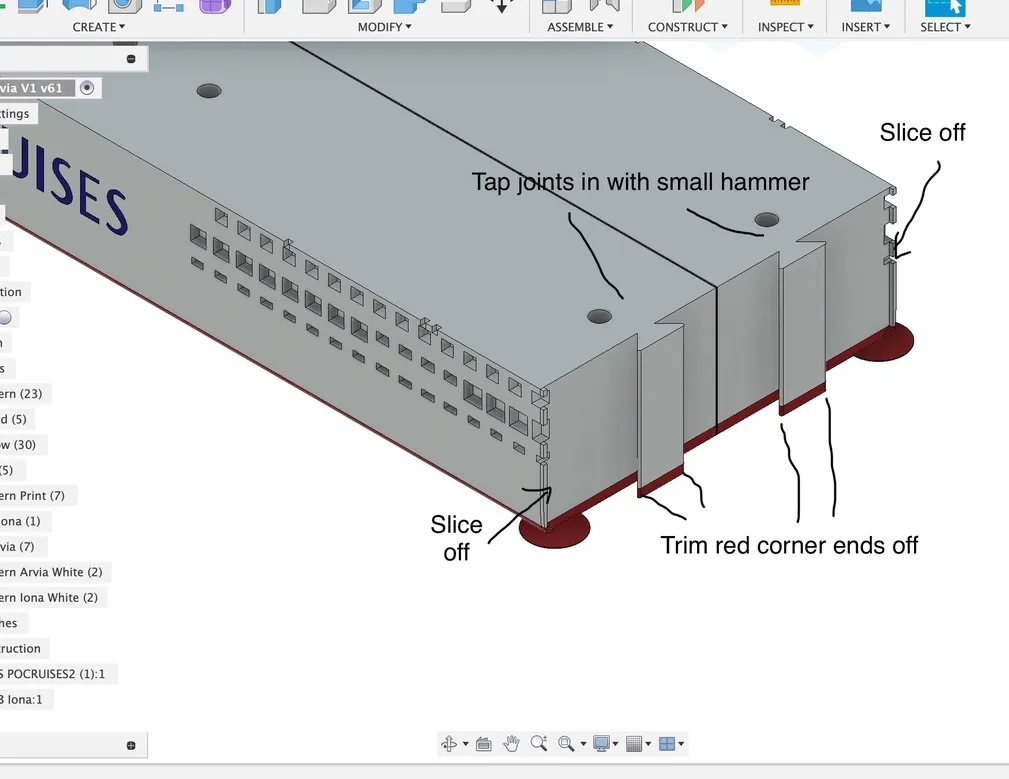Open the ASSEMBLE menu
Screen dimensions: 1009x779
click(580, 27)
